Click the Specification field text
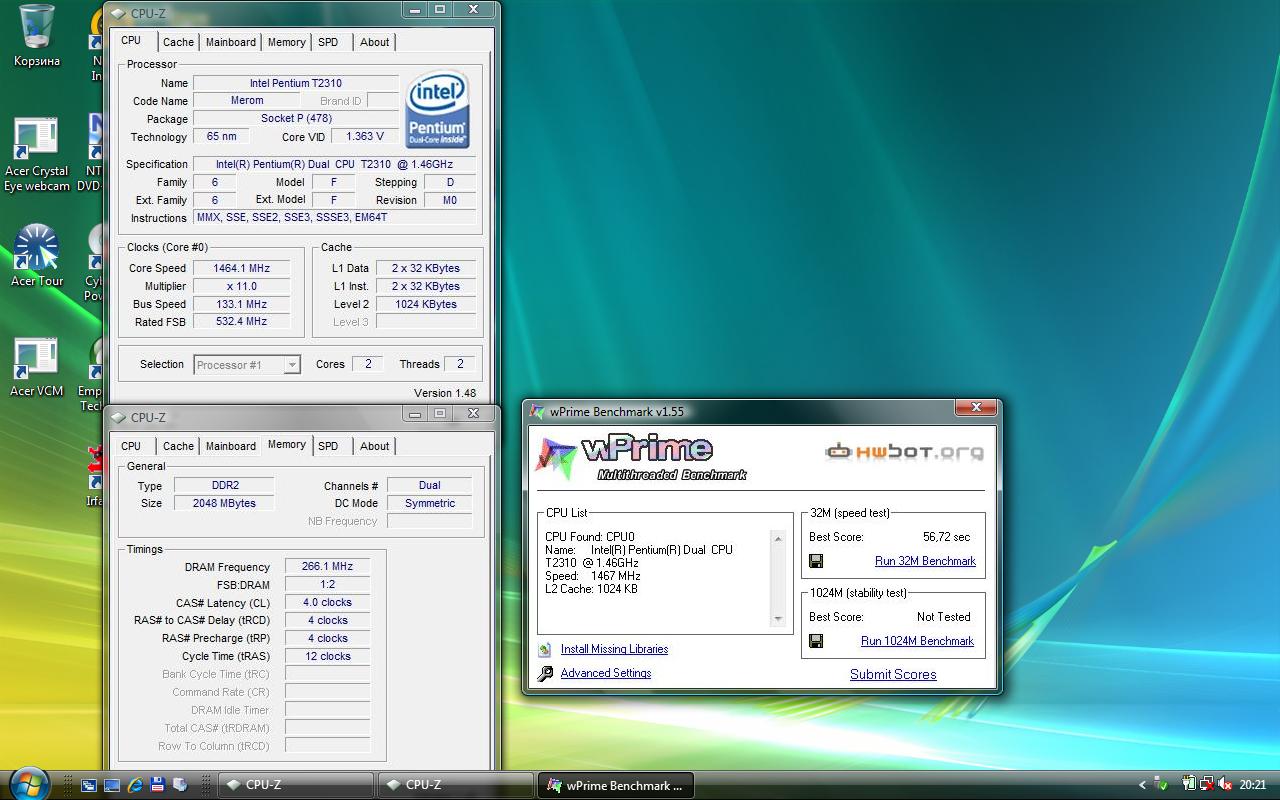Screen dimensions: 1280x800 click(335, 164)
